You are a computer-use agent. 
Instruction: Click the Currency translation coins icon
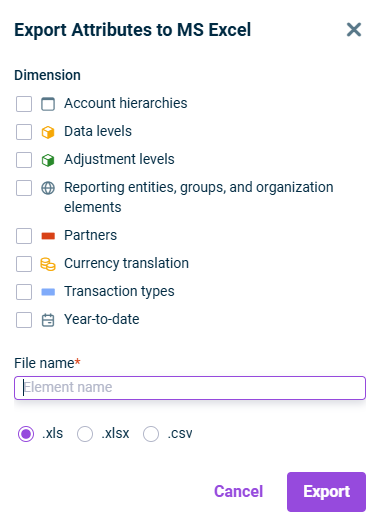point(48,264)
